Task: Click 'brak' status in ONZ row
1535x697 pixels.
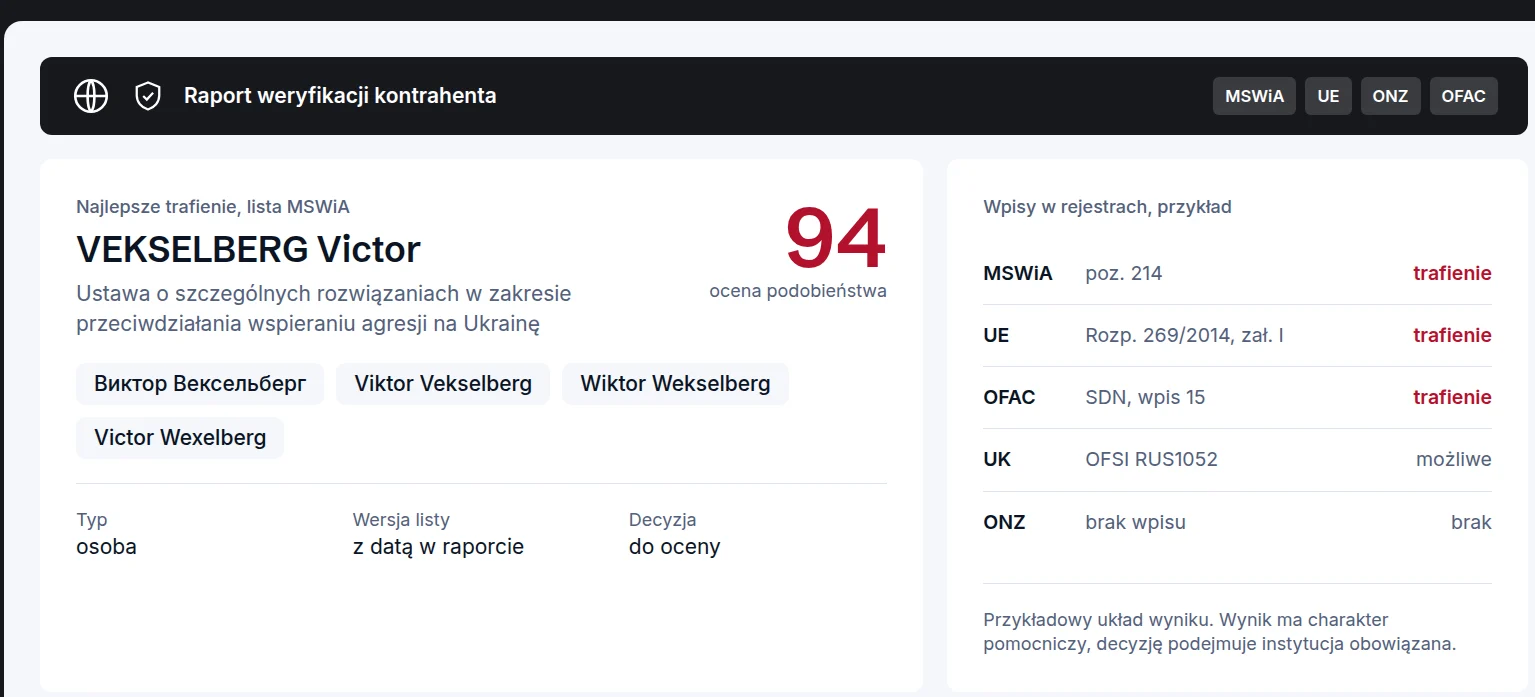Action: (x=1471, y=522)
